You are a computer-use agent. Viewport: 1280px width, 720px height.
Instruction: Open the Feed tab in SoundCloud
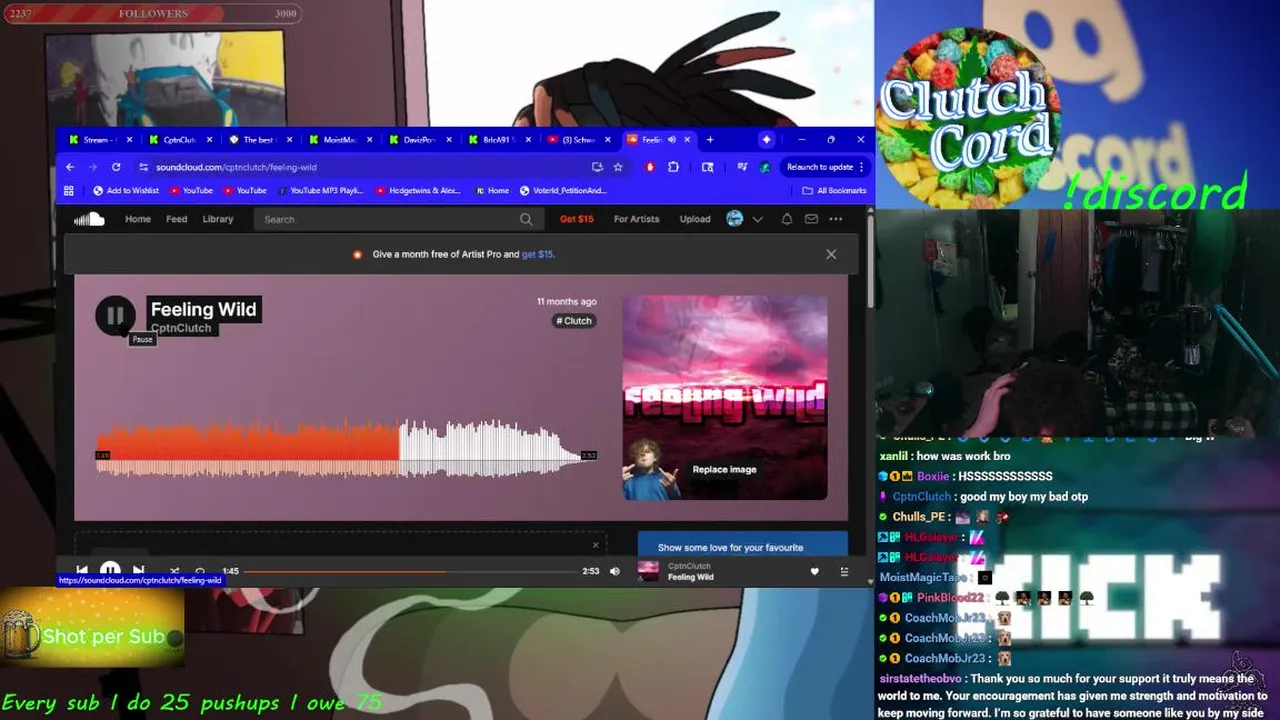point(176,219)
